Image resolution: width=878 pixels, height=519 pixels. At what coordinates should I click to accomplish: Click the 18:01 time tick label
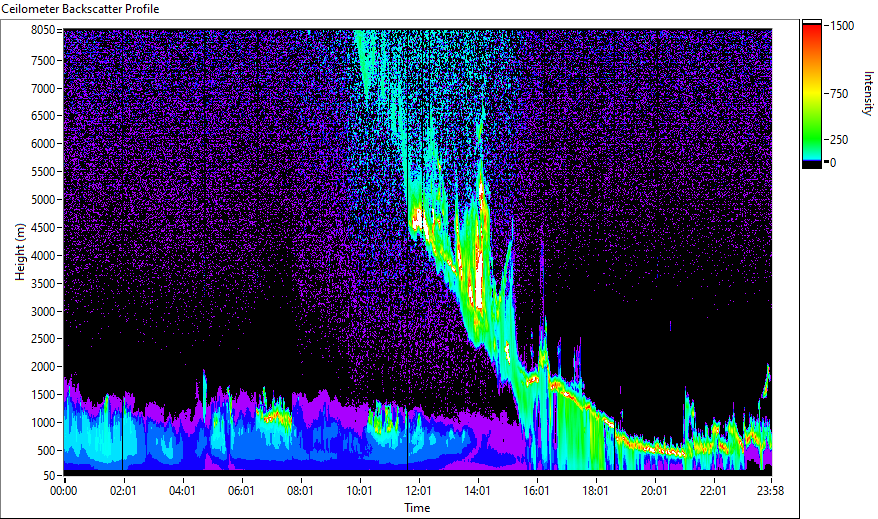coord(595,491)
